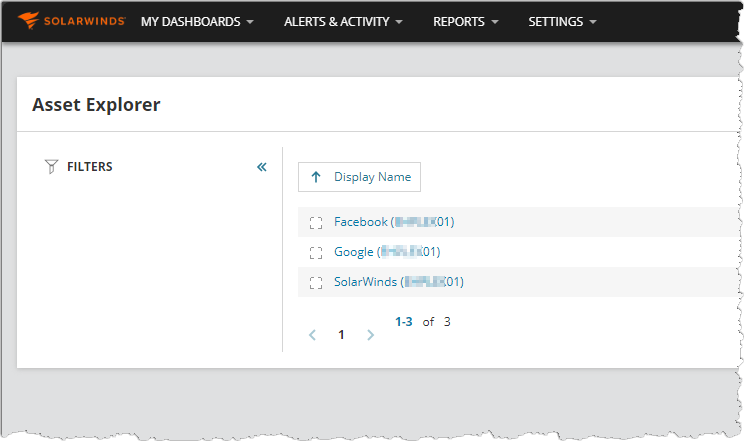Open the SolarWinds asset link
This screenshot has height=442, width=745.
pos(399,282)
